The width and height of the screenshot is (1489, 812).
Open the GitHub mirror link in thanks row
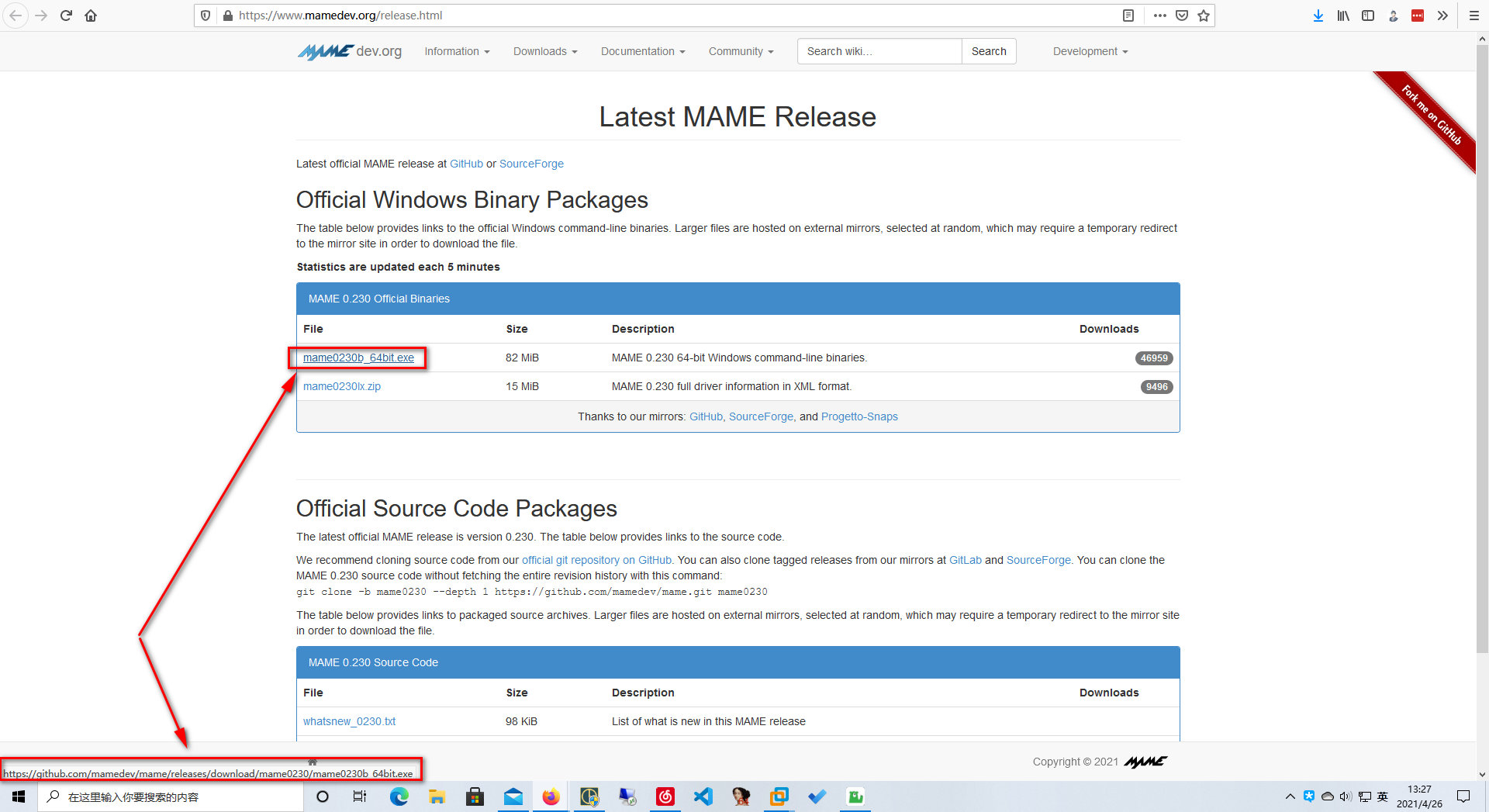pyautogui.click(x=706, y=416)
